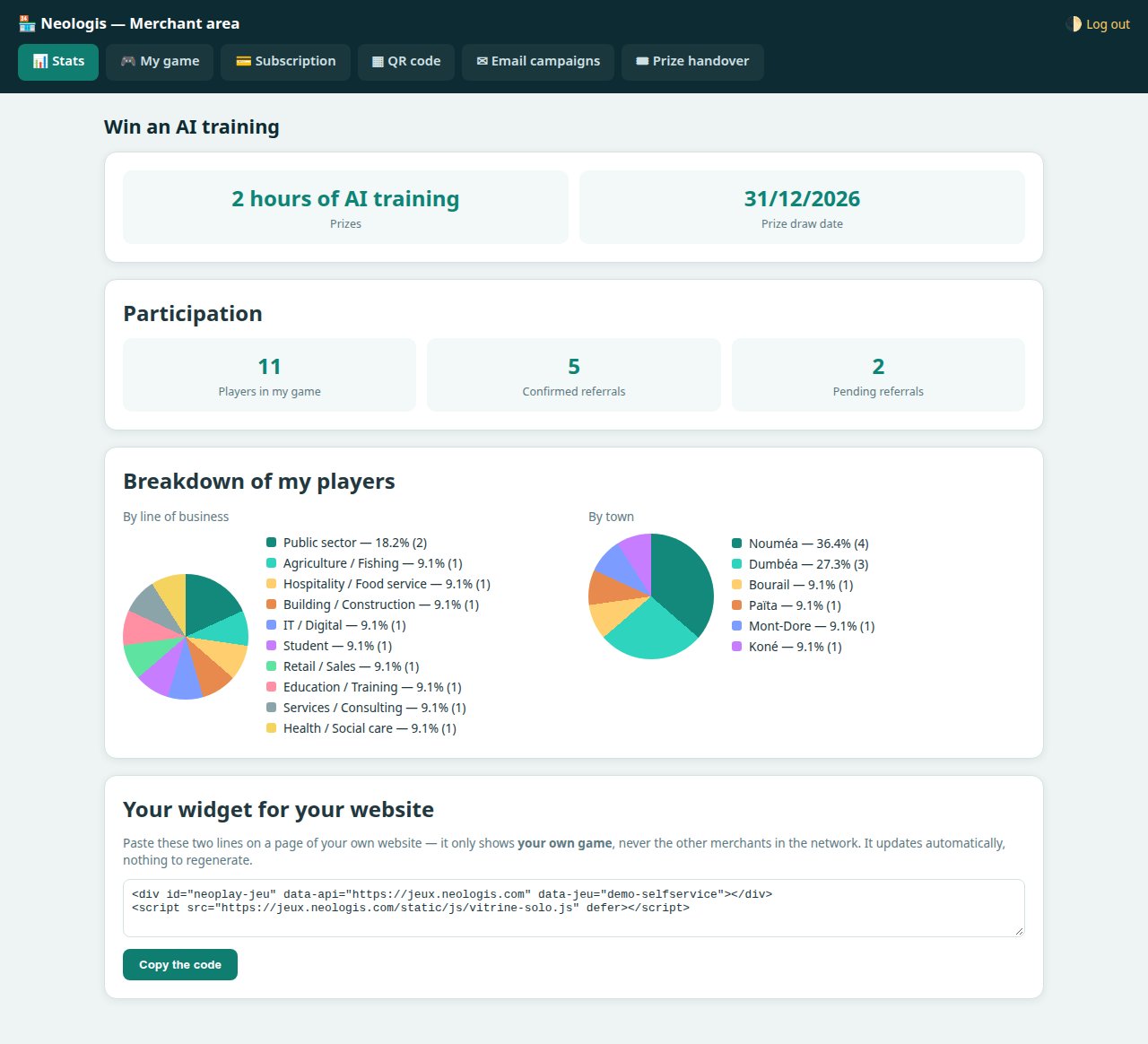The image size is (1148, 1044).
Task: Click the By town pie chart
Action: pos(651,596)
